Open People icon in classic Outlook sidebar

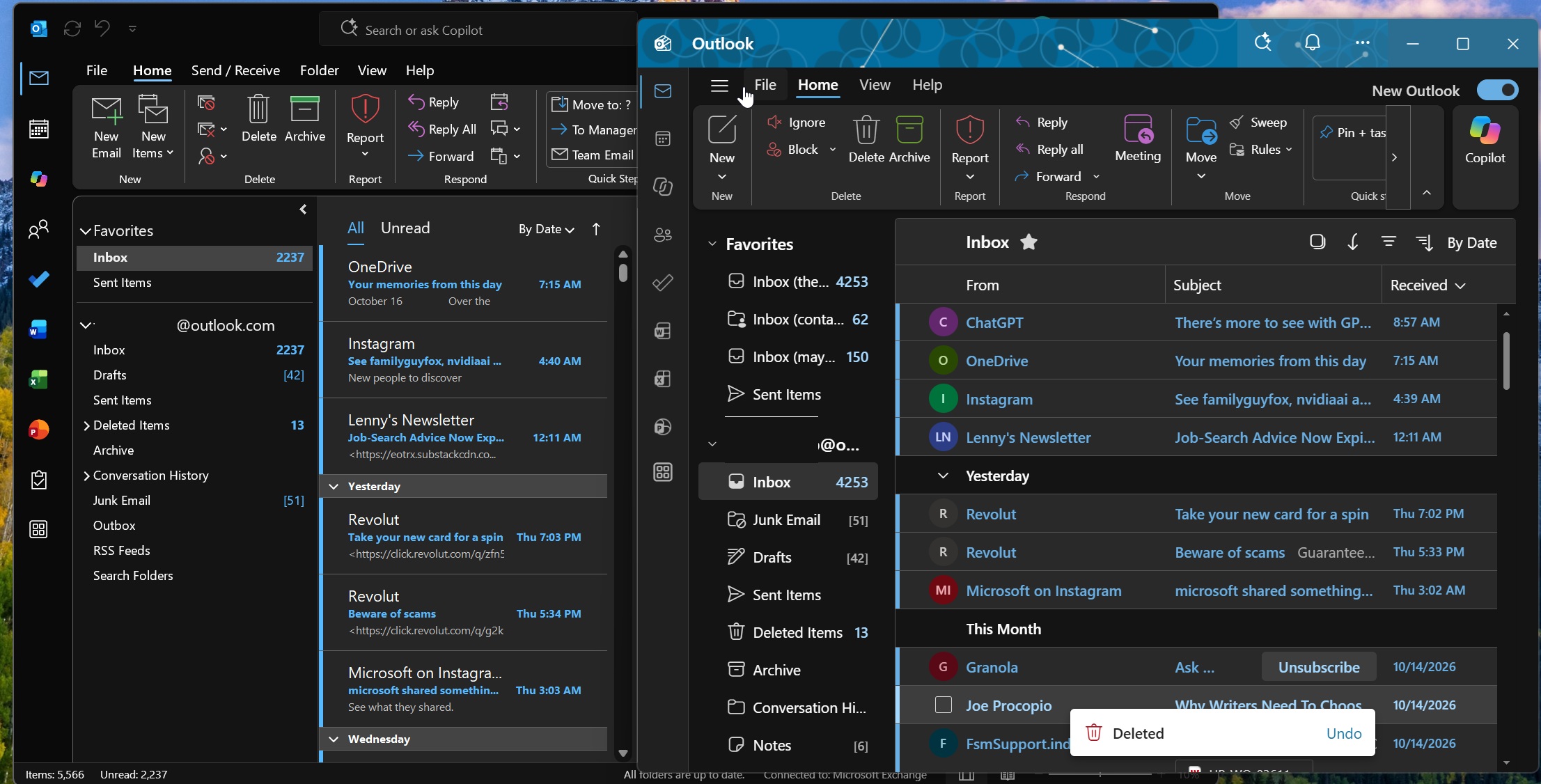[x=39, y=230]
